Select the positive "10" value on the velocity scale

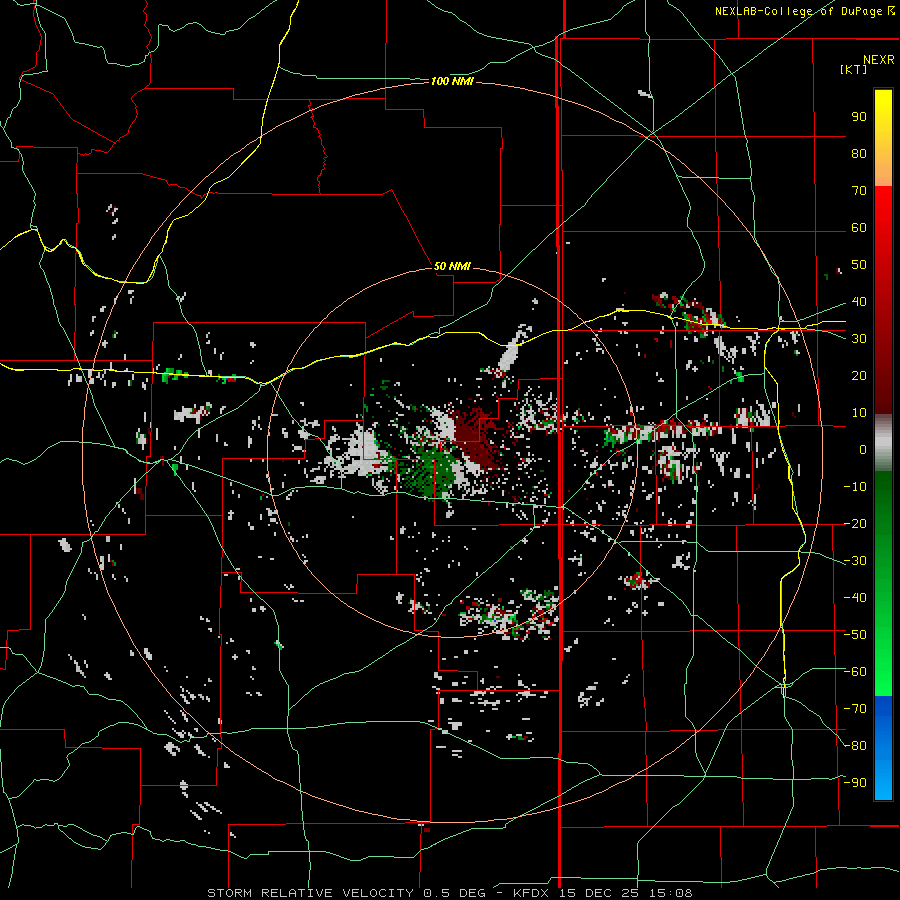859,413
